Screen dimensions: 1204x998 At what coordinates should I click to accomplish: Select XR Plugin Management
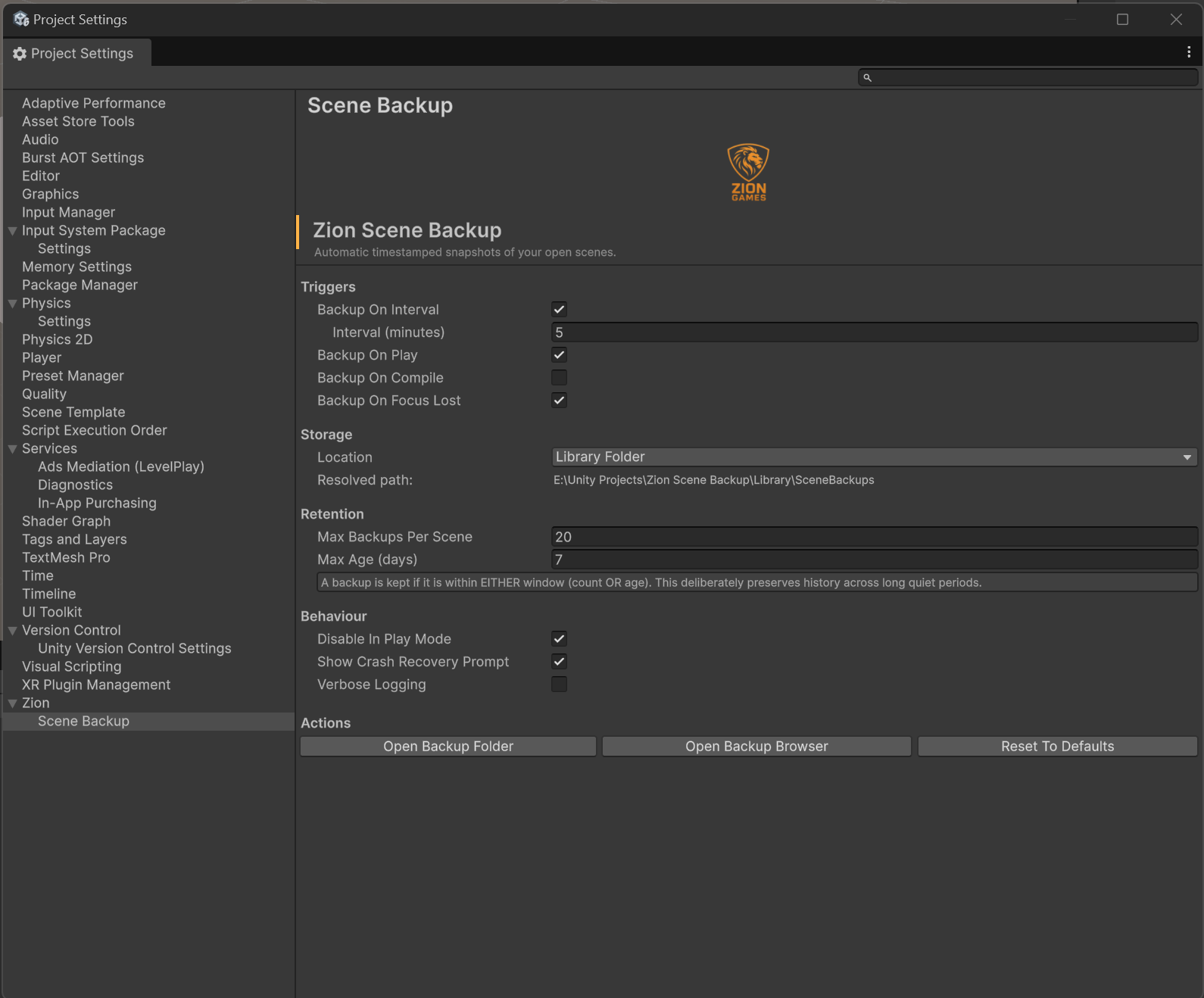pos(96,685)
